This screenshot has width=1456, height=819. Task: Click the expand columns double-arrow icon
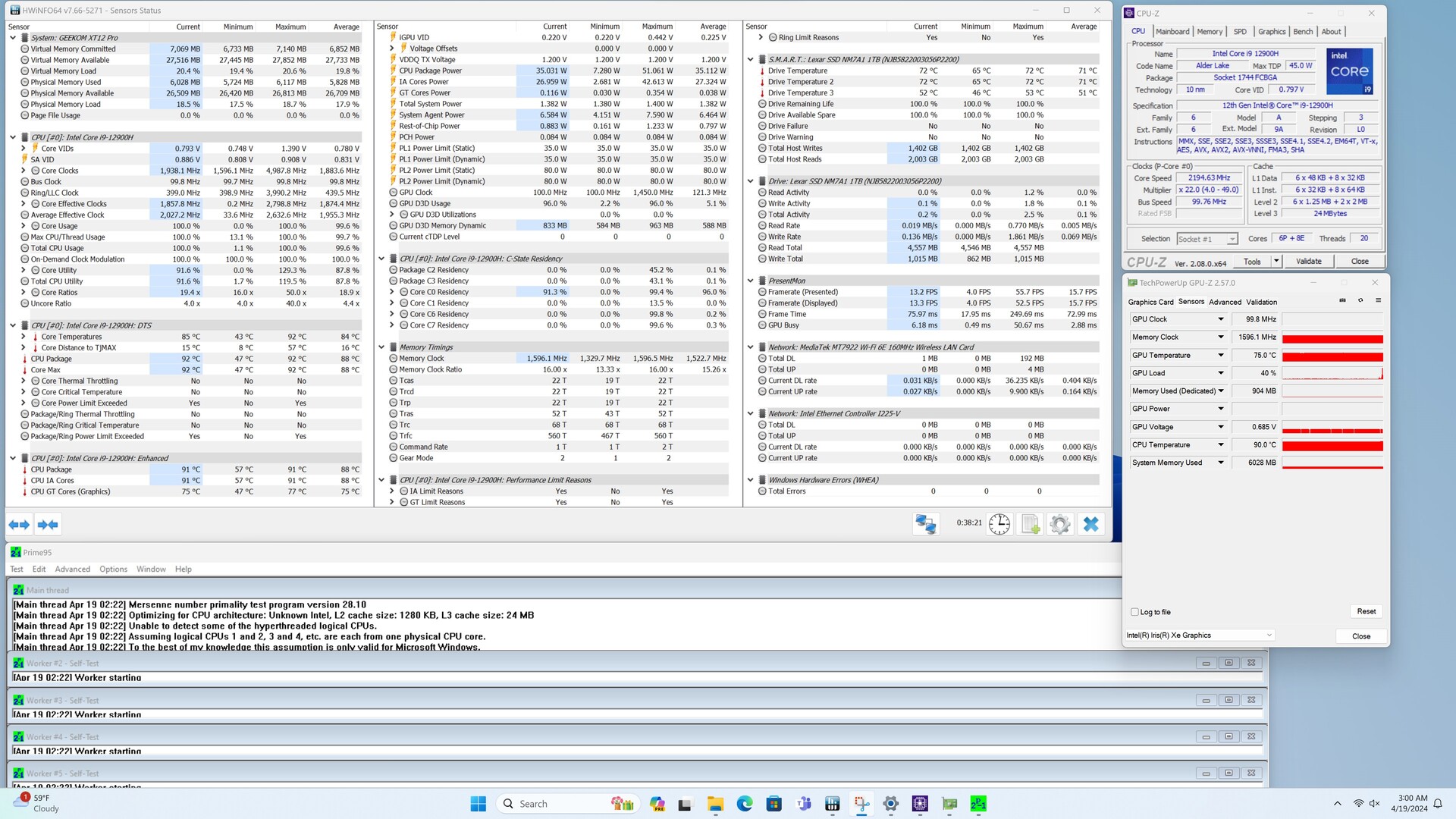pyautogui.click(x=19, y=525)
